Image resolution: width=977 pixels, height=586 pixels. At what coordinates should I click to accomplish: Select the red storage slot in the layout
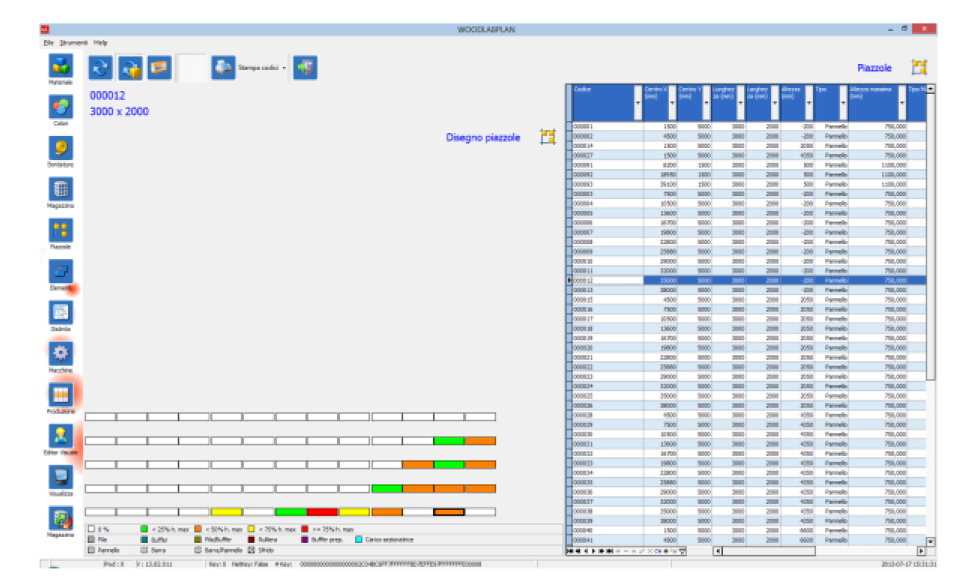[322, 512]
